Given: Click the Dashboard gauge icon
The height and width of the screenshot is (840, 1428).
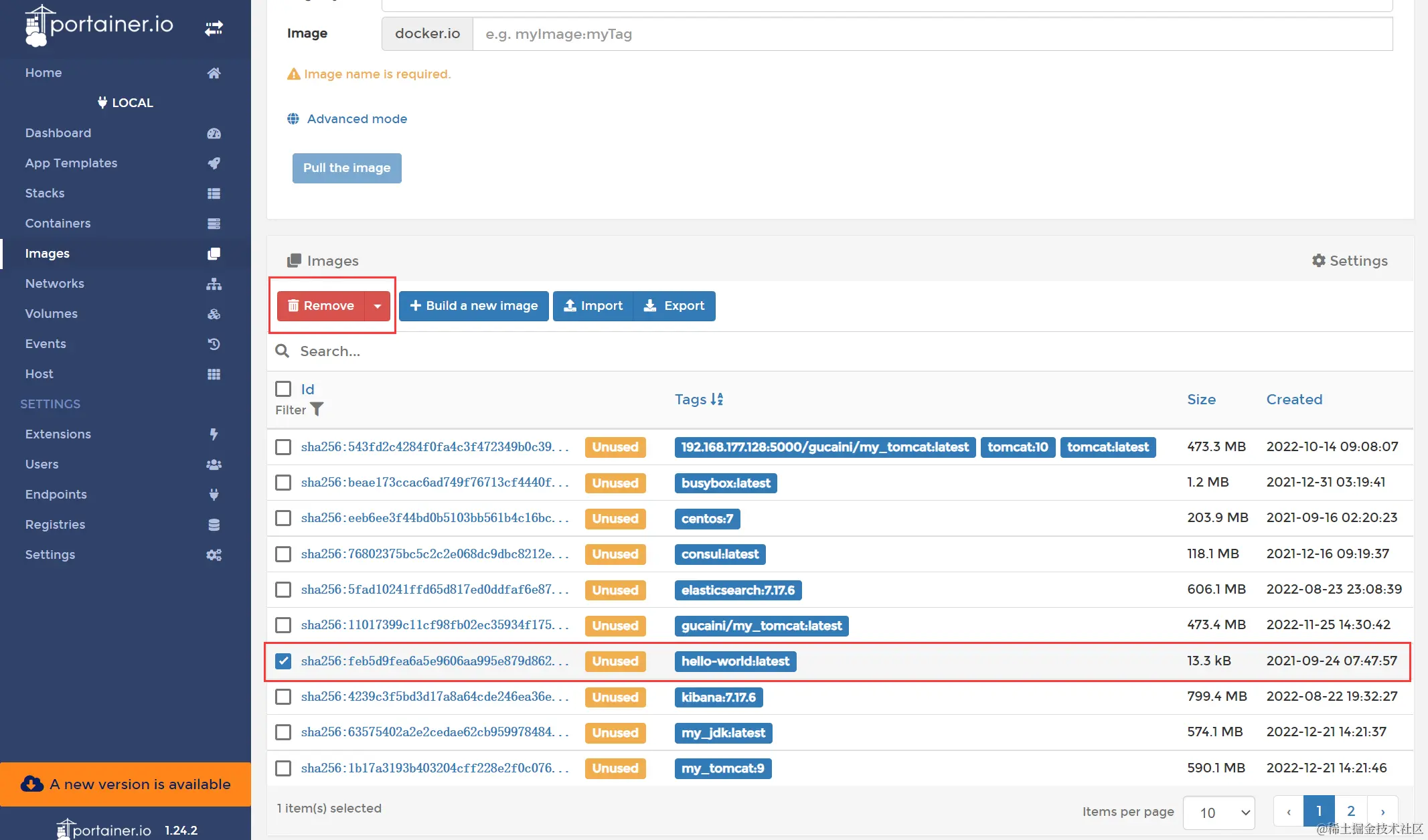Looking at the screenshot, I should click(x=214, y=133).
